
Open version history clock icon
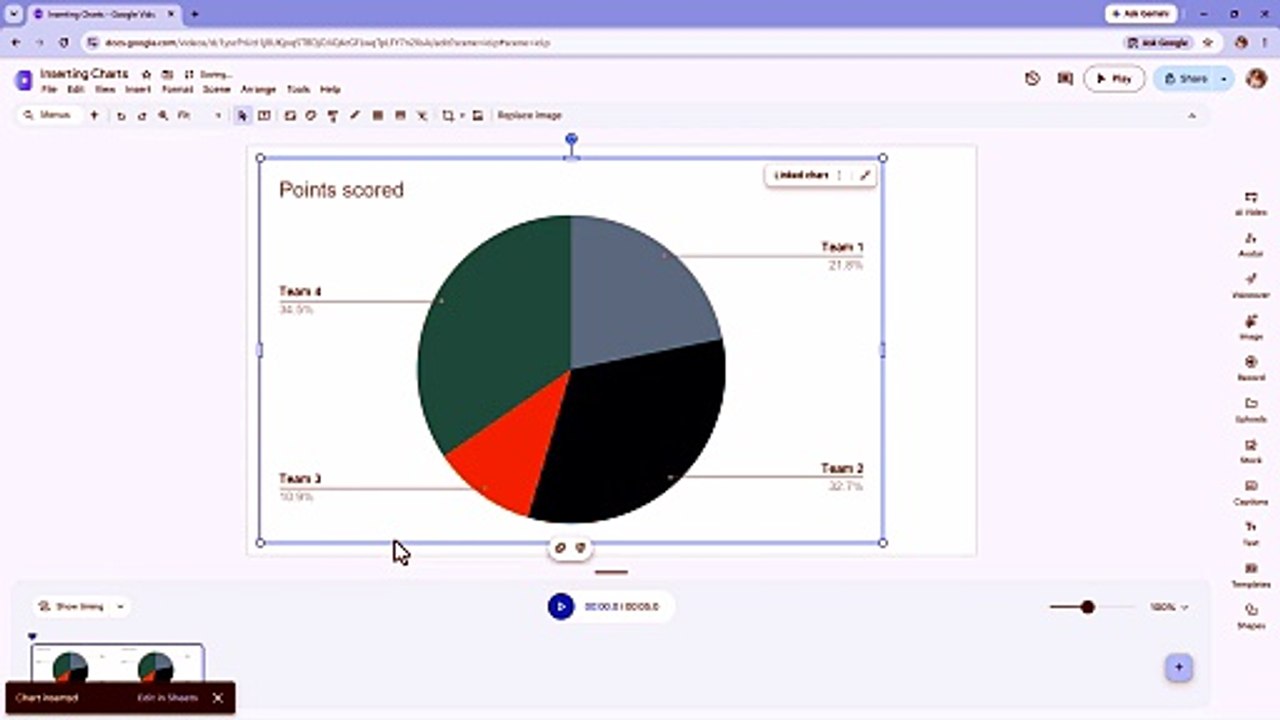click(1032, 78)
